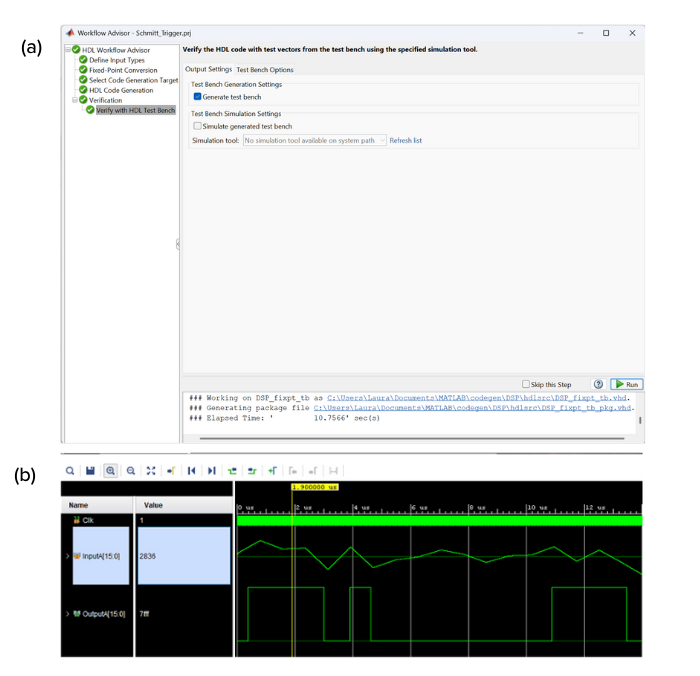This screenshot has width=700, height=676.
Task: Tick the Skip this Step checkbox
Action: [x=526, y=384]
